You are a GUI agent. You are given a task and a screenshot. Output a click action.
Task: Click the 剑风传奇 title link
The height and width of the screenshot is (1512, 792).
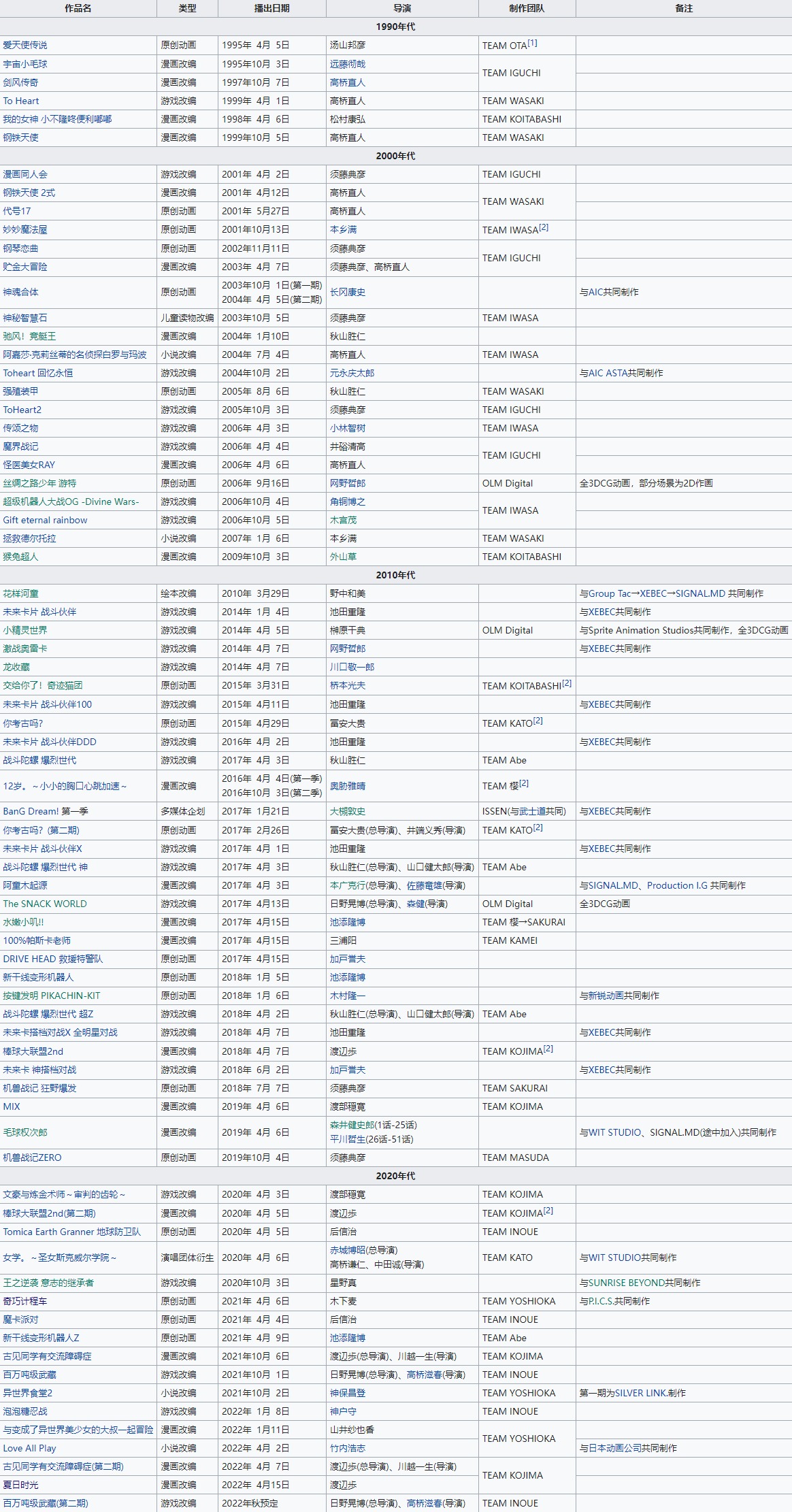coord(20,82)
